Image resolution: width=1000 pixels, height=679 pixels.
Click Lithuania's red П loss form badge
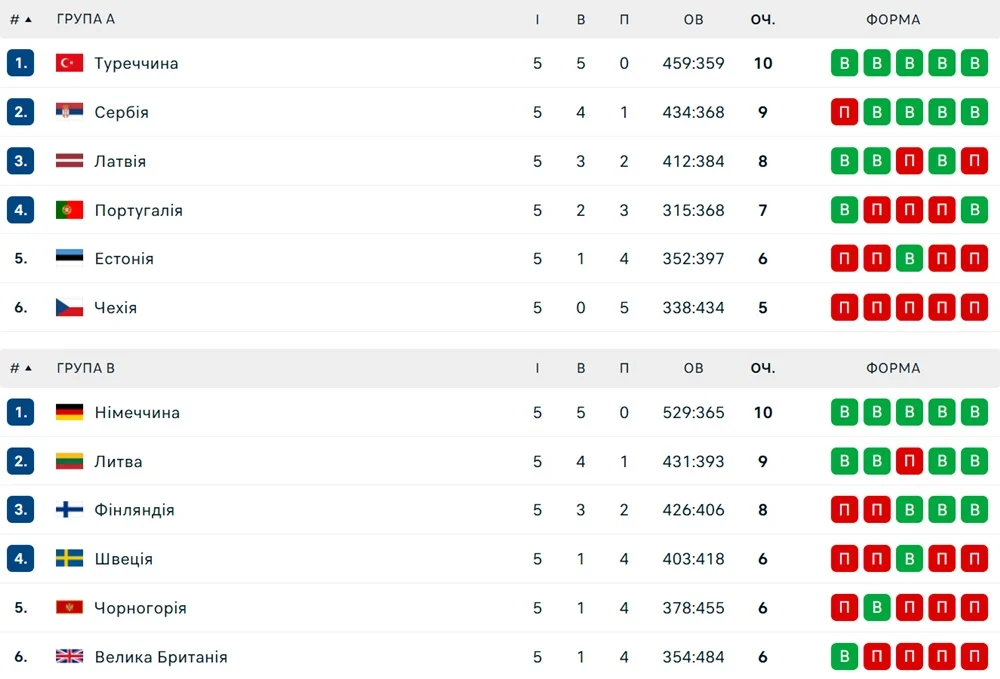point(909,461)
